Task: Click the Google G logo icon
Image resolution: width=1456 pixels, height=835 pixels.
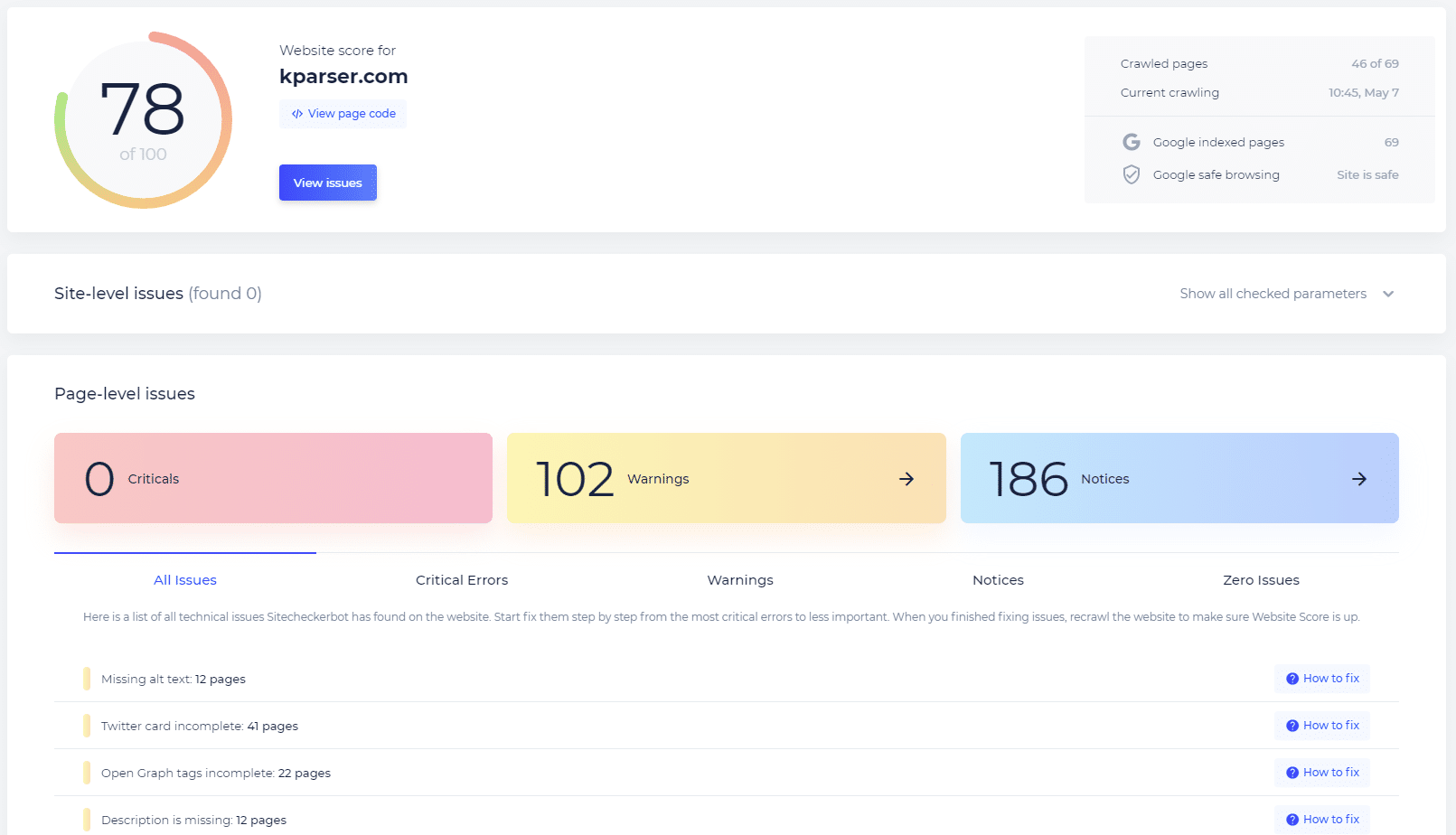Action: pos(1131,142)
